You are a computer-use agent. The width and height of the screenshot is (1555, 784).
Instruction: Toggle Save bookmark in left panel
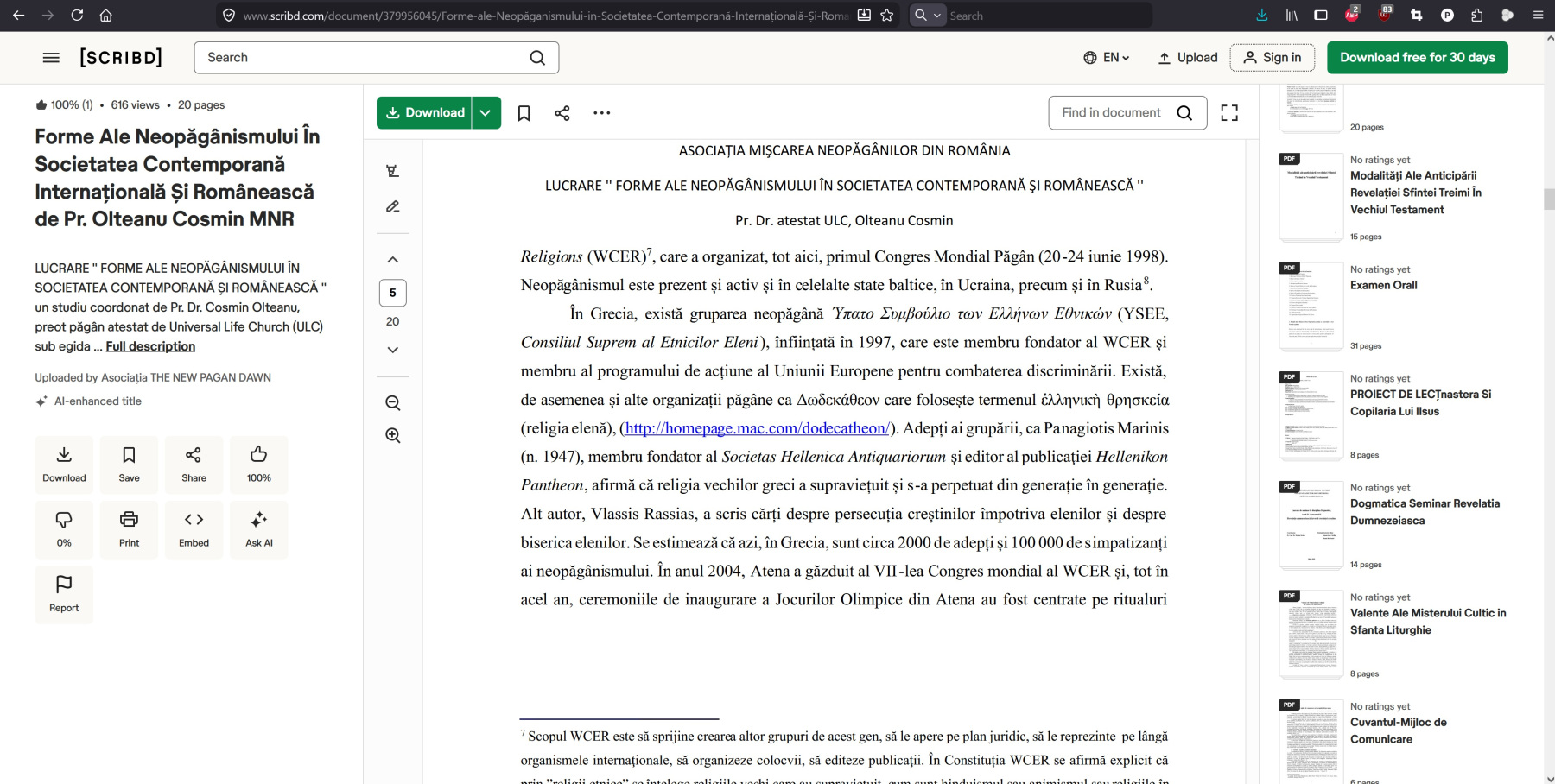point(129,464)
